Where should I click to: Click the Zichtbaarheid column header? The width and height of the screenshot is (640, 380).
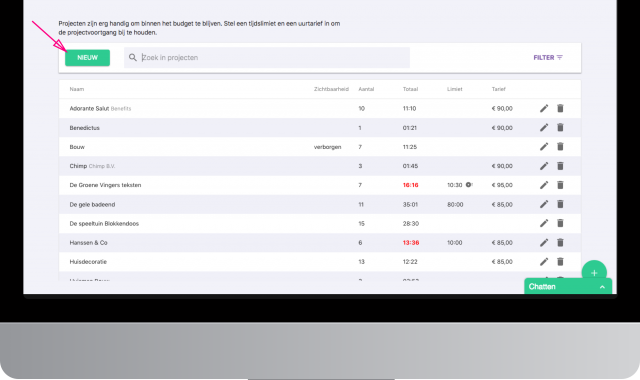[x=331, y=89]
